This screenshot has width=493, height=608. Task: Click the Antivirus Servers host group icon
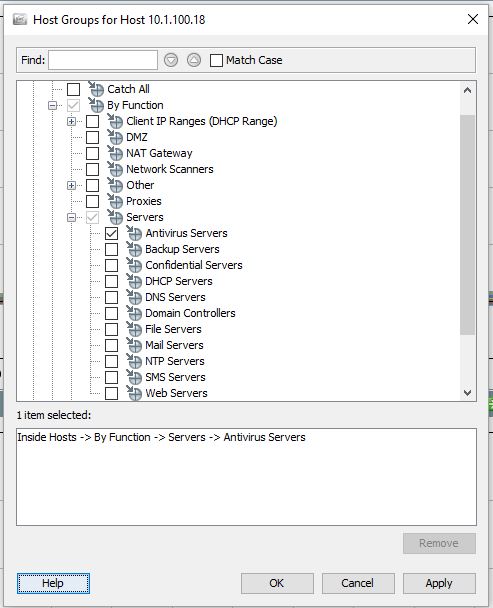[x=134, y=233]
